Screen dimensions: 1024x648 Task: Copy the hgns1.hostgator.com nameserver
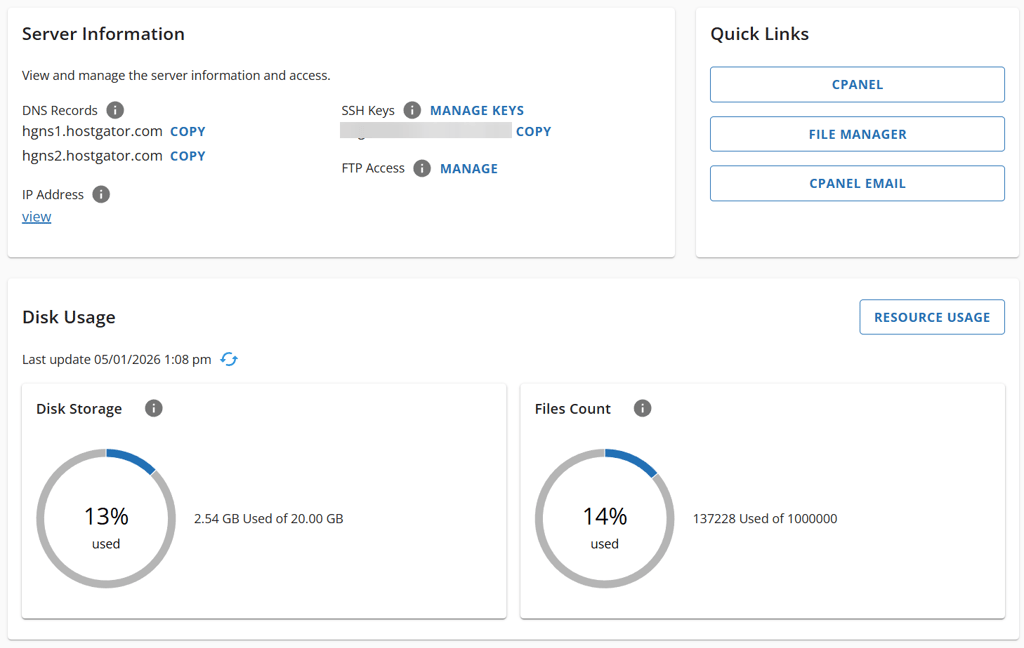tap(188, 131)
